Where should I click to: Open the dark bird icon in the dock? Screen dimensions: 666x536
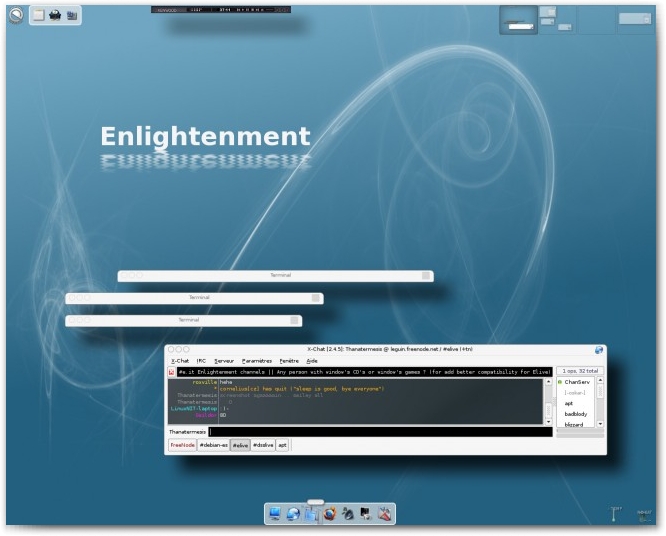click(x=348, y=514)
